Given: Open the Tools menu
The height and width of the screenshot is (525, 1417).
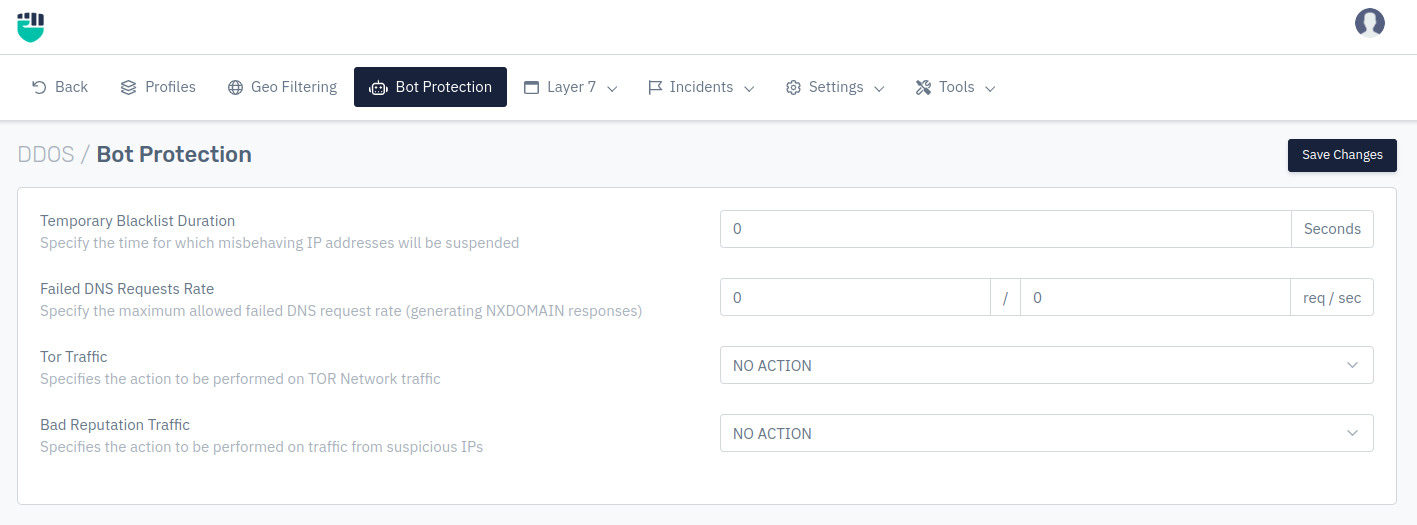Looking at the screenshot, I should tap(955, 87).
